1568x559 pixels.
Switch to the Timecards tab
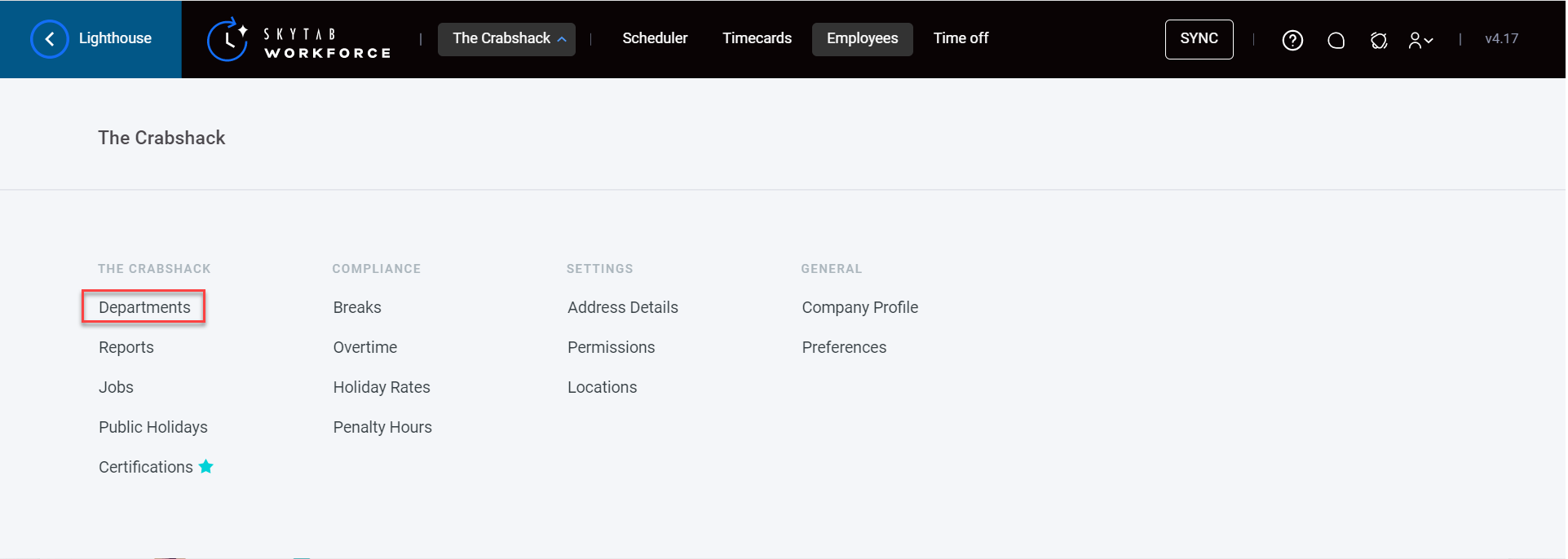tap(757, 38)
